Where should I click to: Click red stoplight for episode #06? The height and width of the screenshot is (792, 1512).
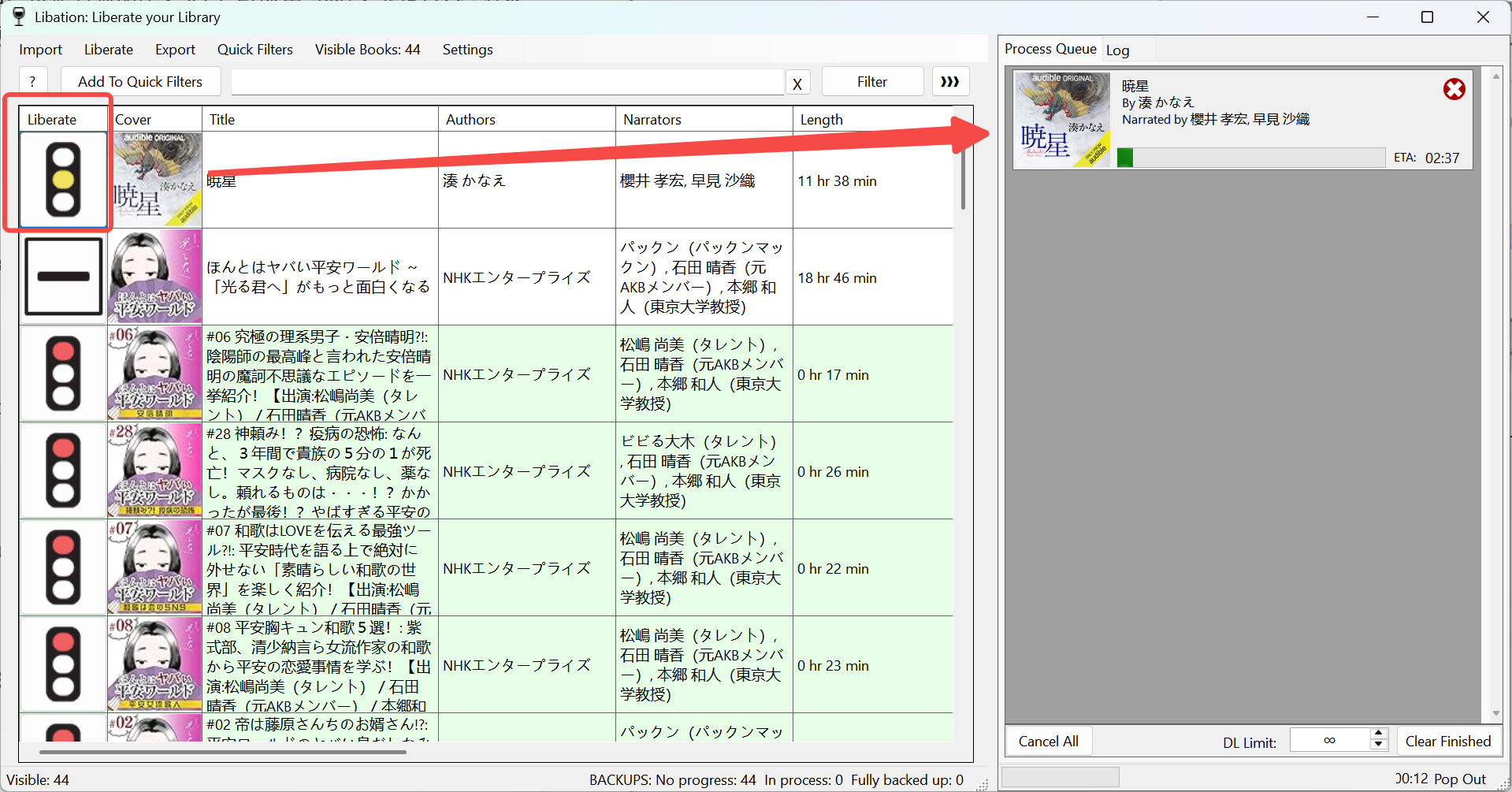click(x=63, y=374)
